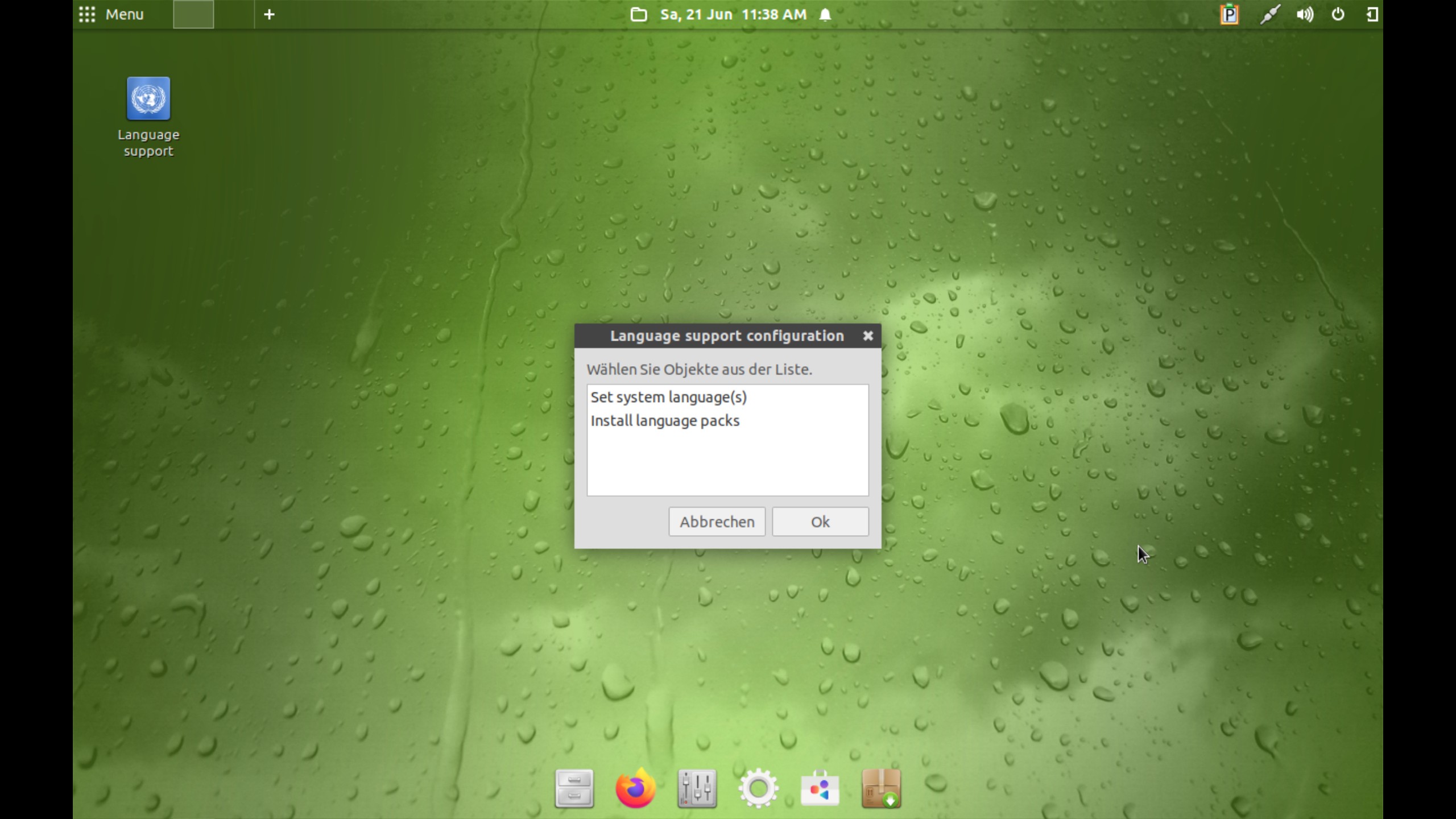Switch to the second empty workspace
Screen dimensions: 1456x819
pyautogui.click(x=234, y=14)
